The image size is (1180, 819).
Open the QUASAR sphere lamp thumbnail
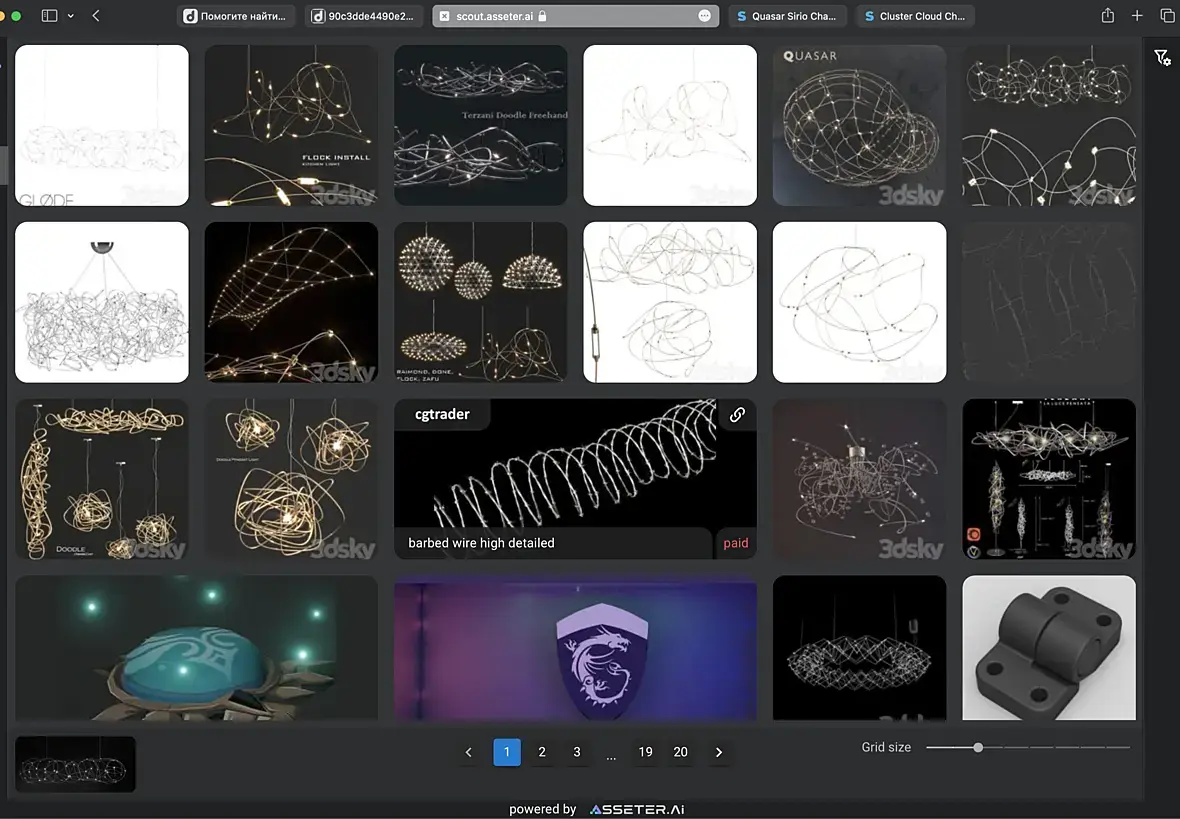859,125
